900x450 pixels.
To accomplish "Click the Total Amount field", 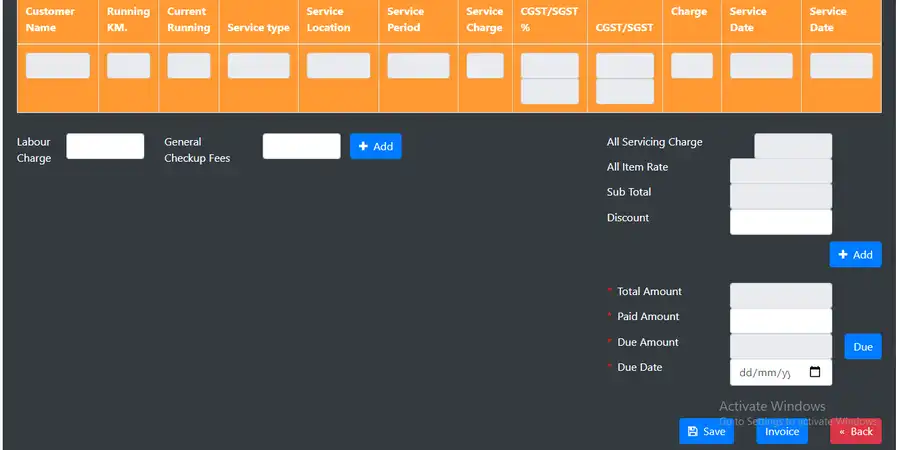I will coord(781,296).
